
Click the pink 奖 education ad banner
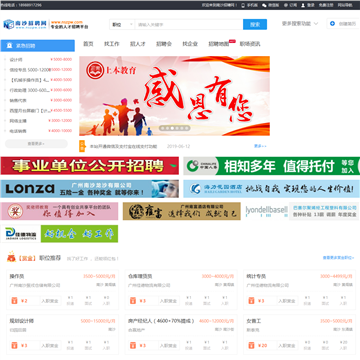[59, 211]
